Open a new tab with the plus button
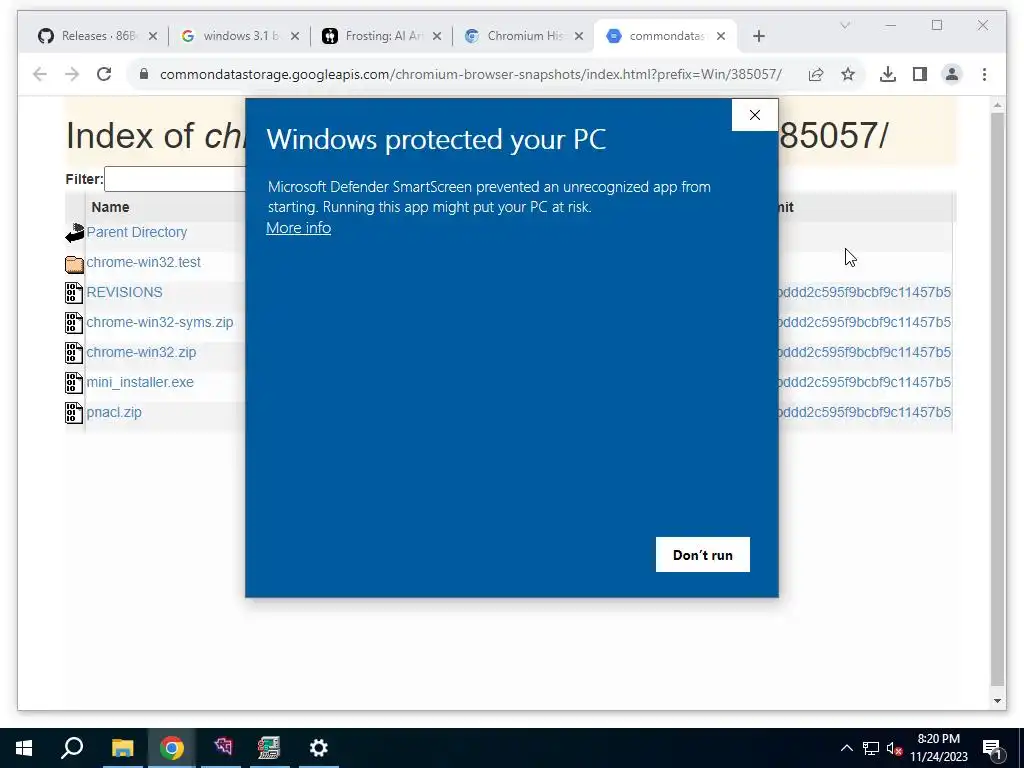Viewport: 1024px width, 768px height. click(758, 36)
